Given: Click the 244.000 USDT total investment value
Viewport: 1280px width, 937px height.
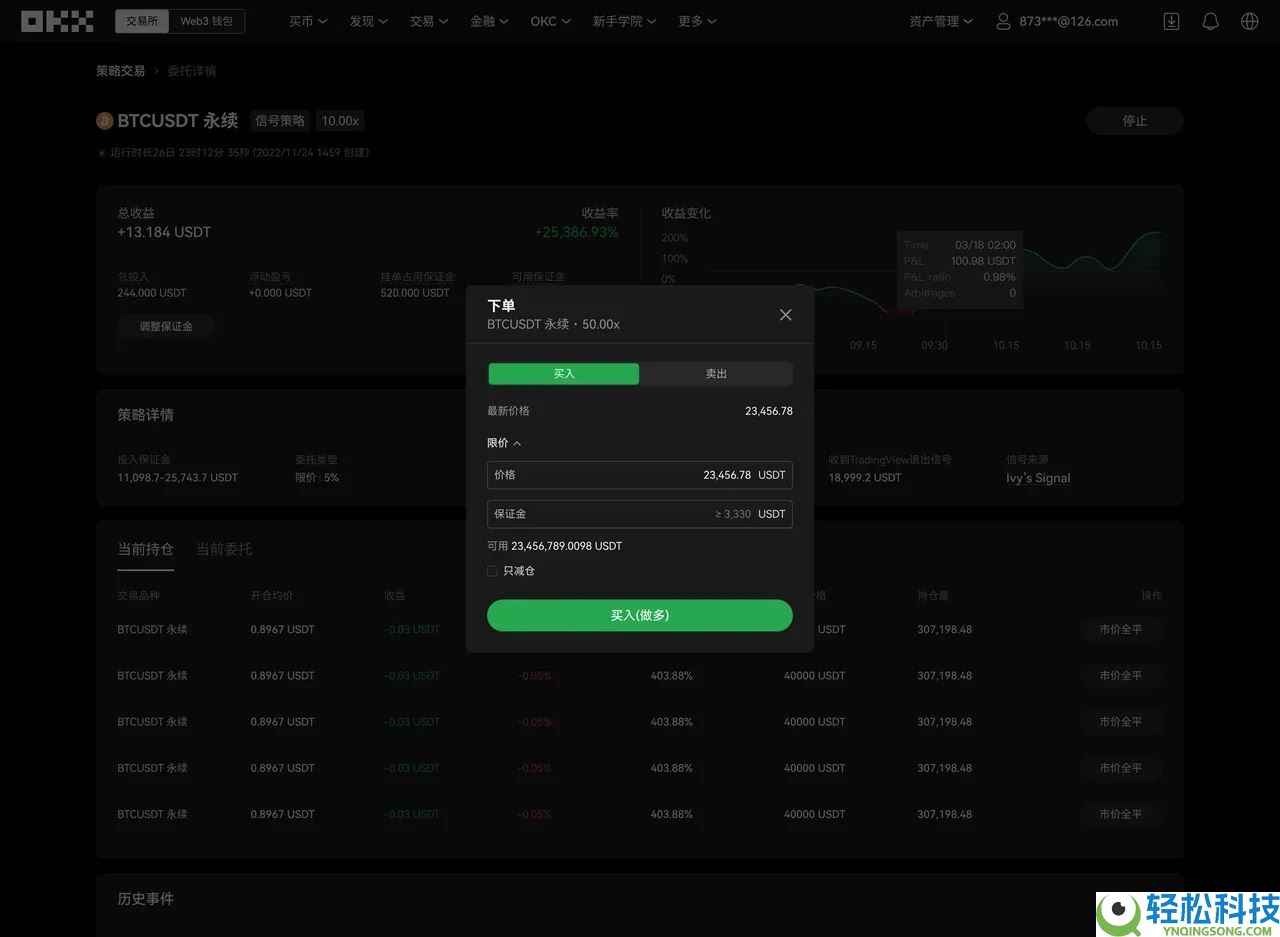Looking at the screenshot, I should pos(152,293).
